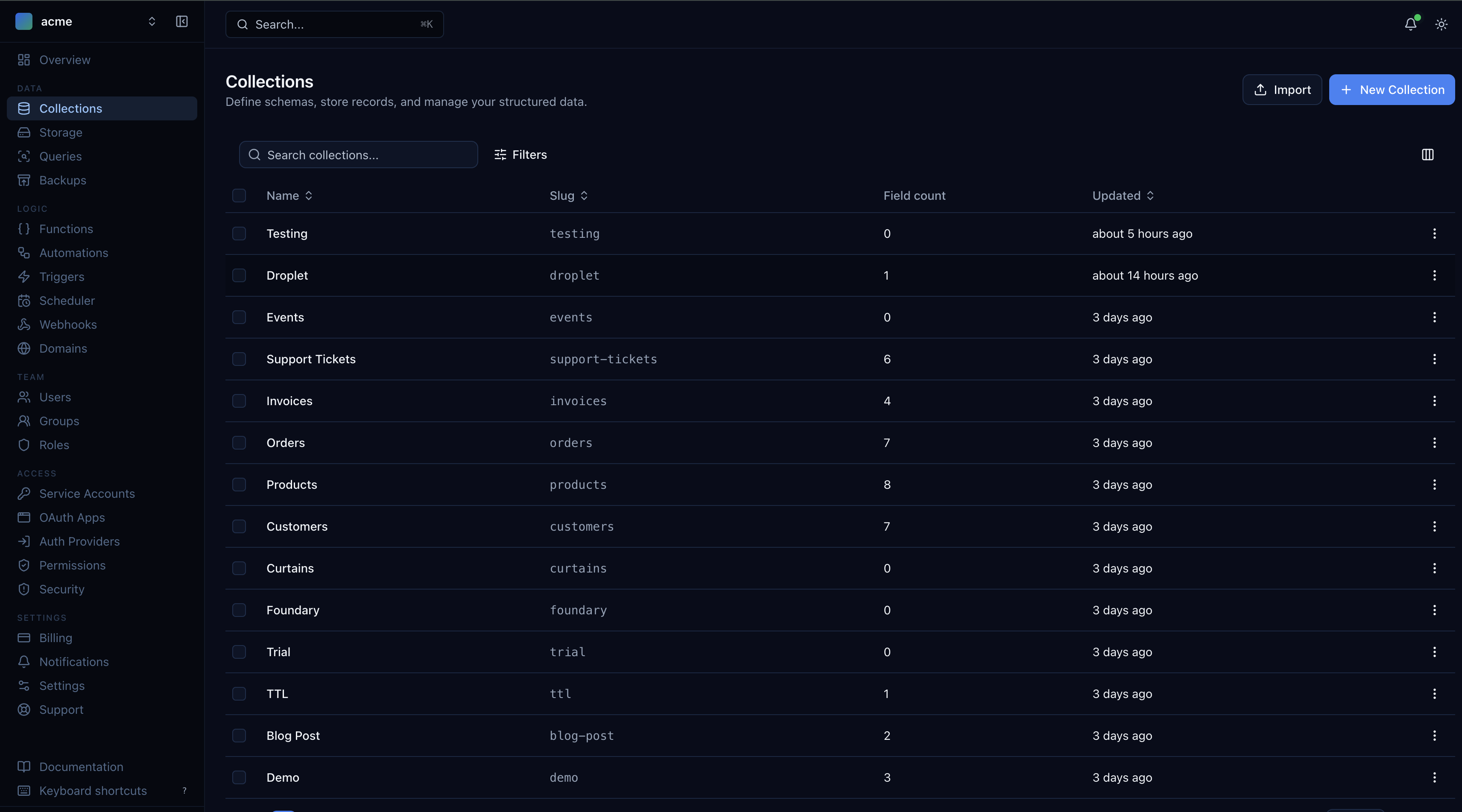Check the checkbox next to Invoices

(x=239, y=401)
